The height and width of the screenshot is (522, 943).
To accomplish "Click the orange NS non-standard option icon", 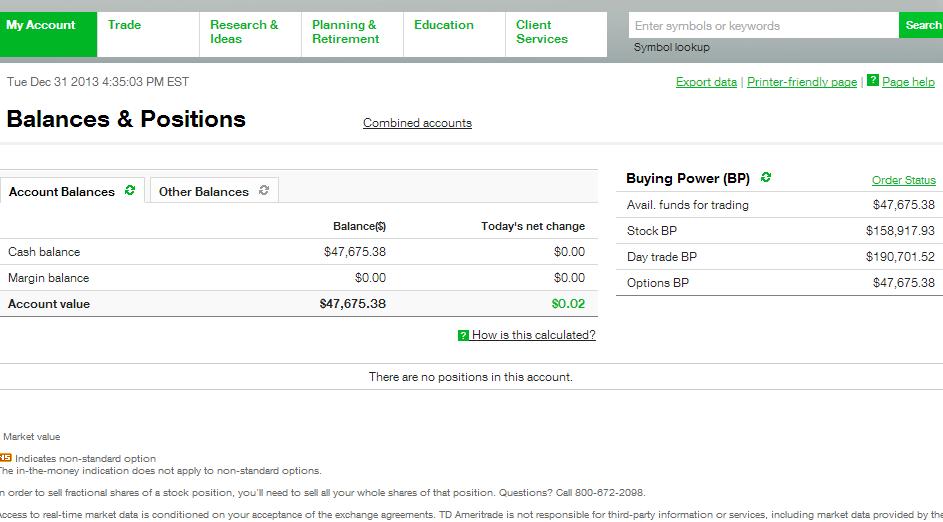I will coord(5,458).
